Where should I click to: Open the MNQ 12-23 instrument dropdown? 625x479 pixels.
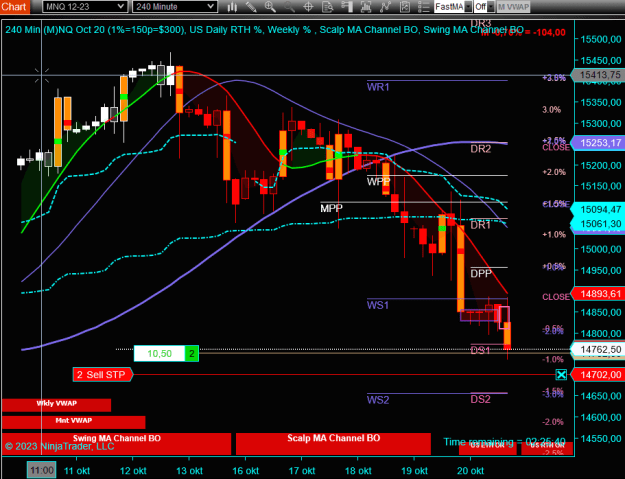pyautogui.click(x=85, y=6)
